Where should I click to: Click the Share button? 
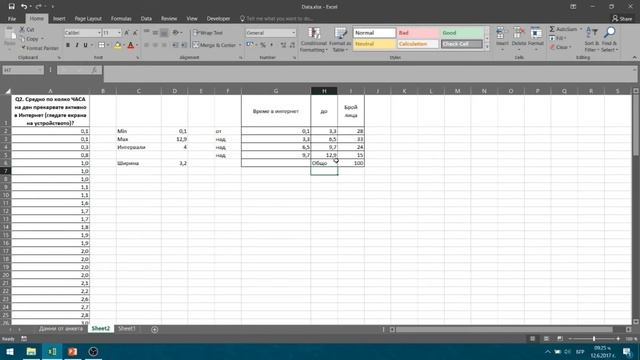coord(622,19)
